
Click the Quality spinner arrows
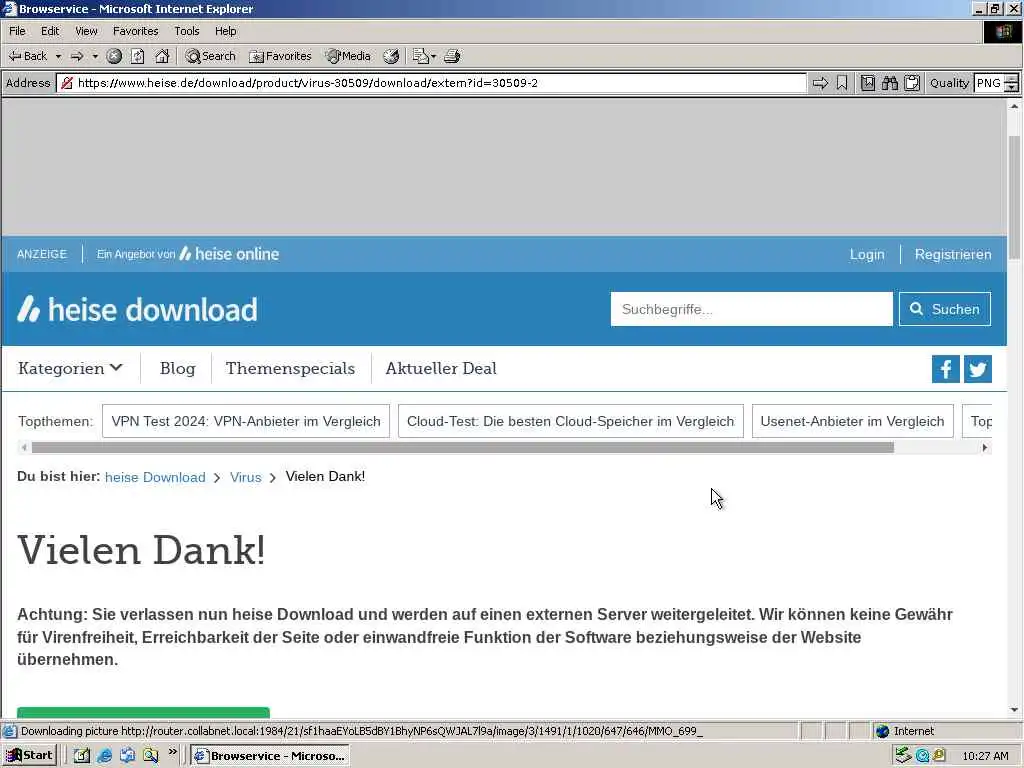pos(1011,83)
